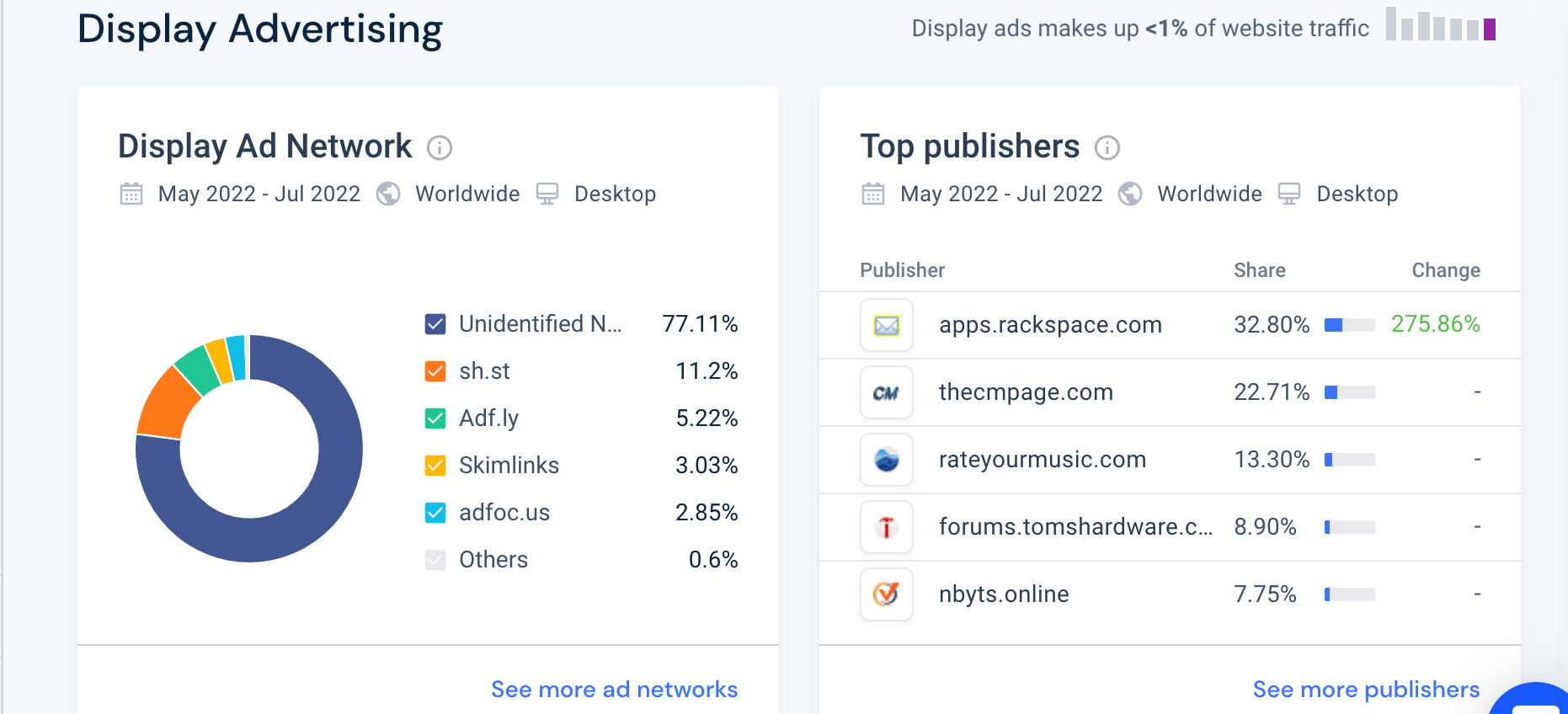Click the Desktop monitor icon in Display Ad Network

click(547, 194)
